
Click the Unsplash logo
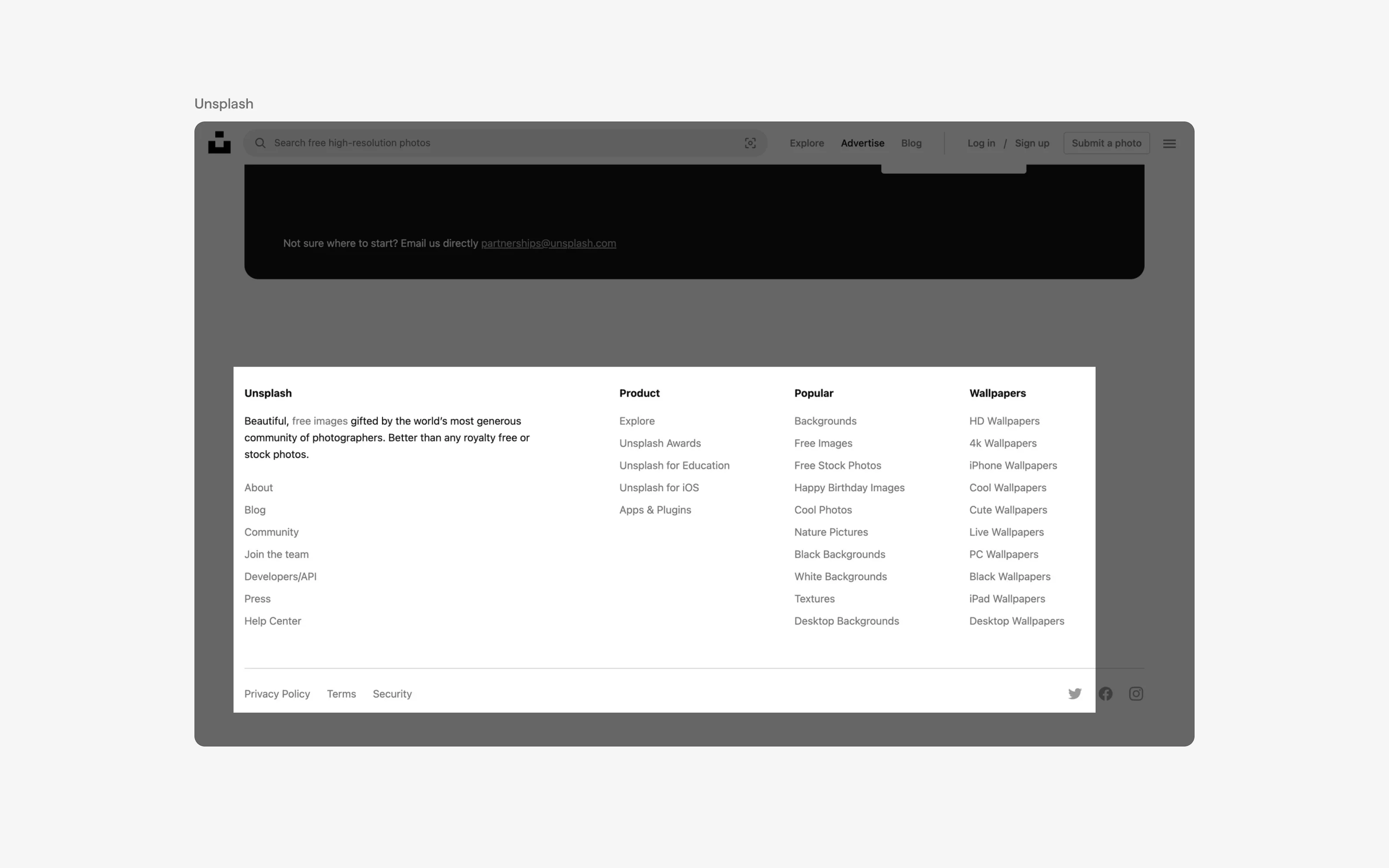click(219, 142)
